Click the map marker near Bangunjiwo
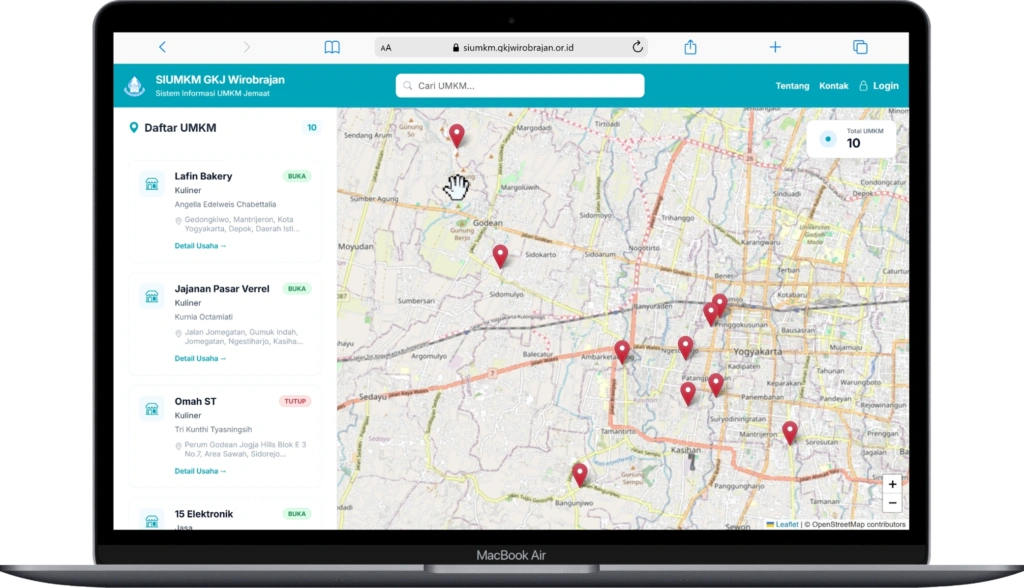This screenshot has height=588, width=1024. [x=580, y=474]
